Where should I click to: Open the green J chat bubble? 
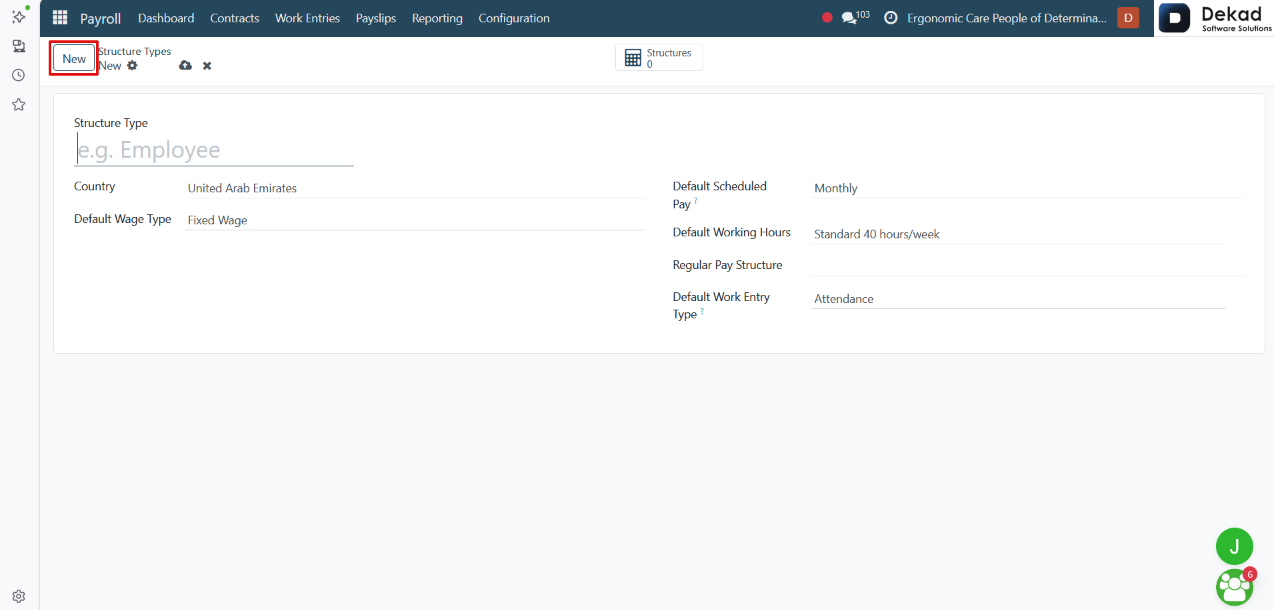(x=1234, y=546)
